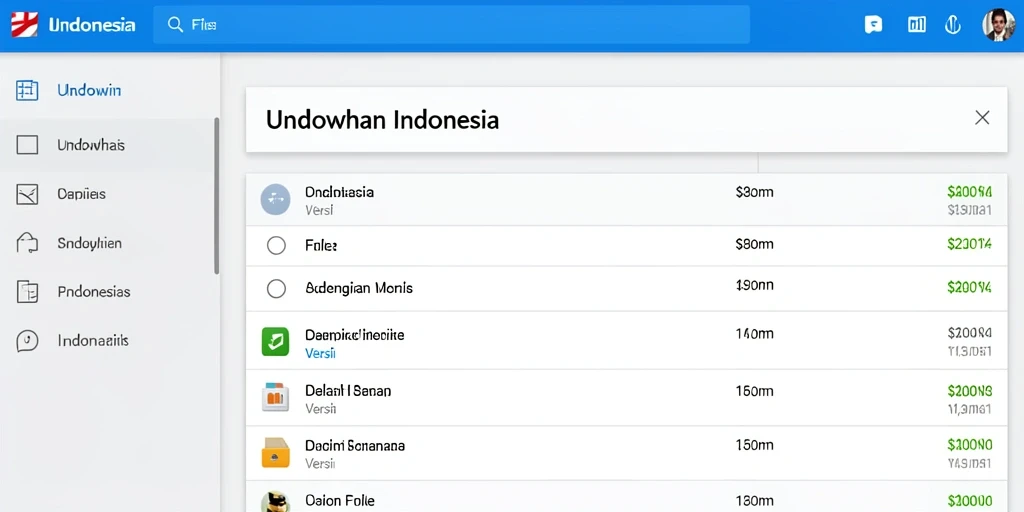Click the square icon beside Undowhais
The width and height of the screenshot is (1024, 512).
[27, 144]
